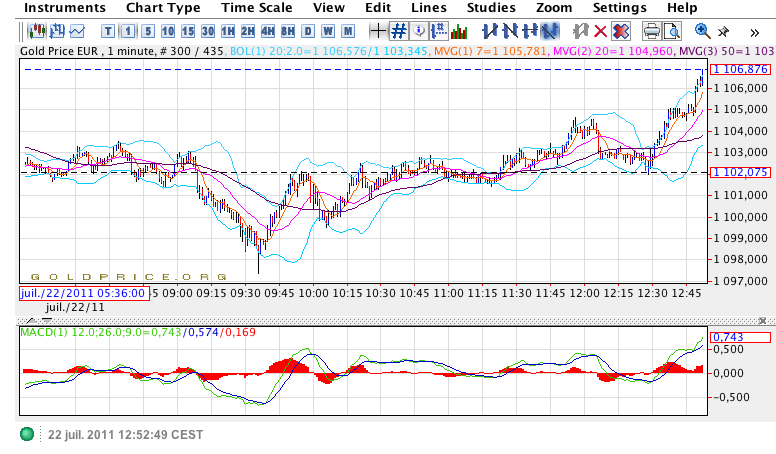Select the 1H timeframe button
Viewport: 776px width, 454px height.
[x=228, y=30]
